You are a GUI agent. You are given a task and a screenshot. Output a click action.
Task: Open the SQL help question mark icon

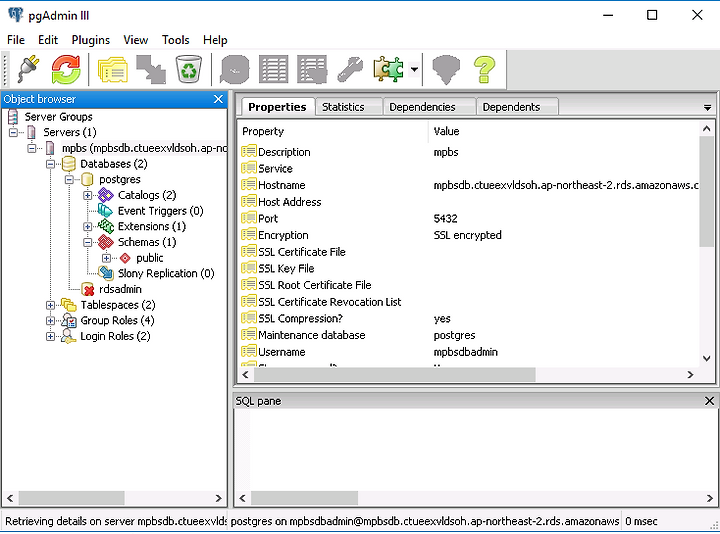(x=484, y=69)
